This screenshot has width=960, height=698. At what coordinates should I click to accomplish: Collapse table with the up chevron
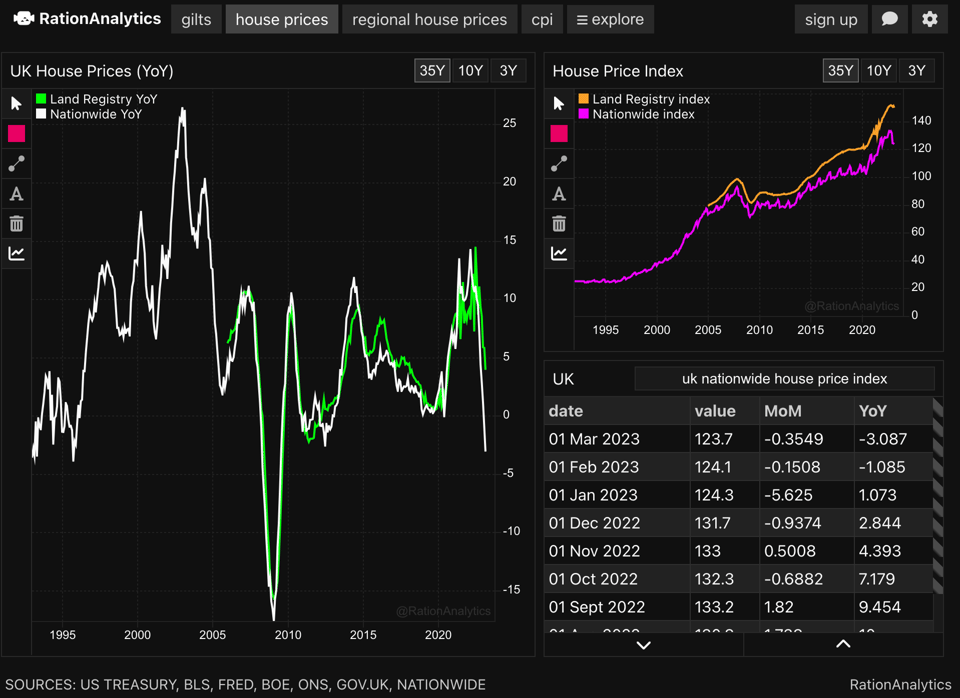(x=843, y=645)
